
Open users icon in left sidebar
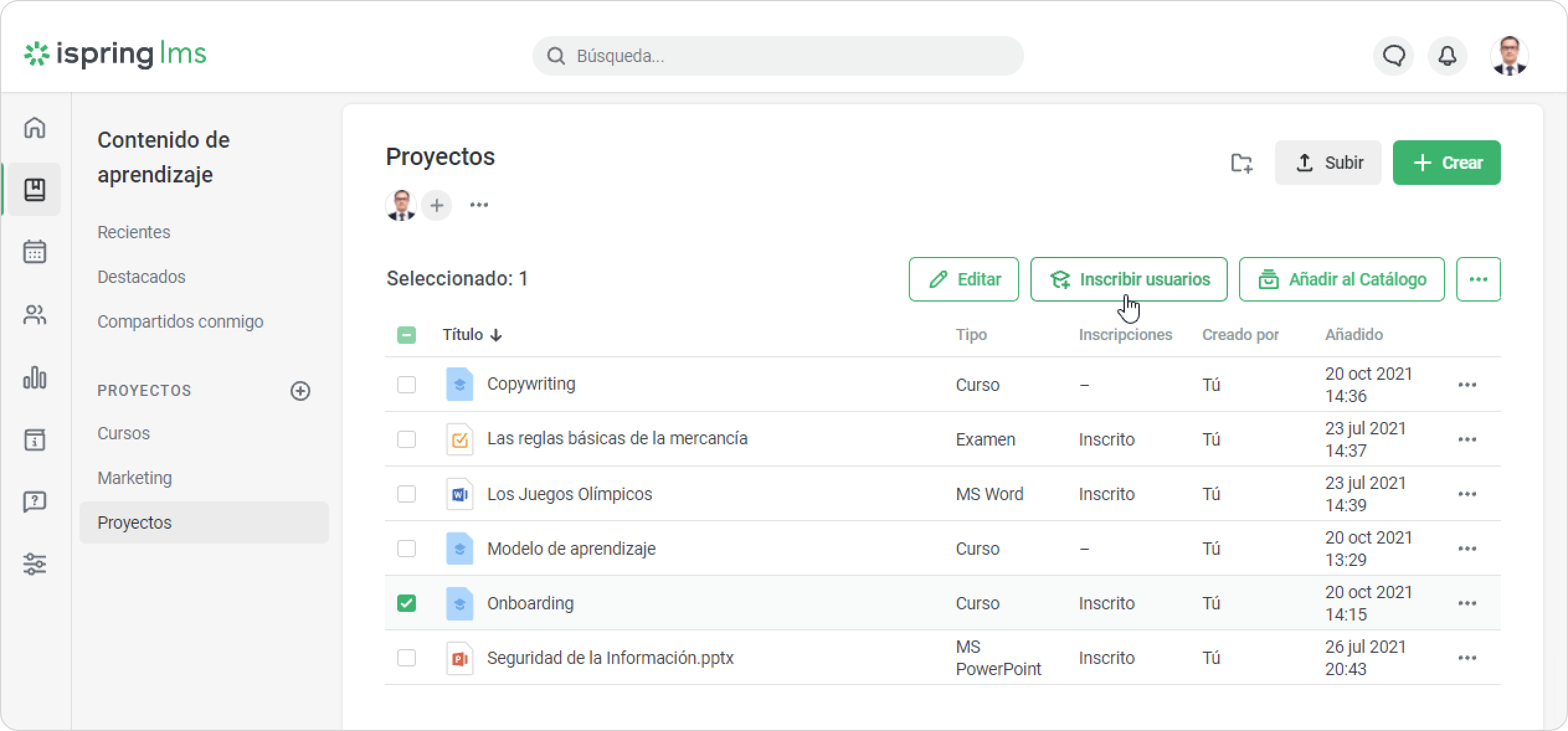pyautogui.click(x=35, y=315)
